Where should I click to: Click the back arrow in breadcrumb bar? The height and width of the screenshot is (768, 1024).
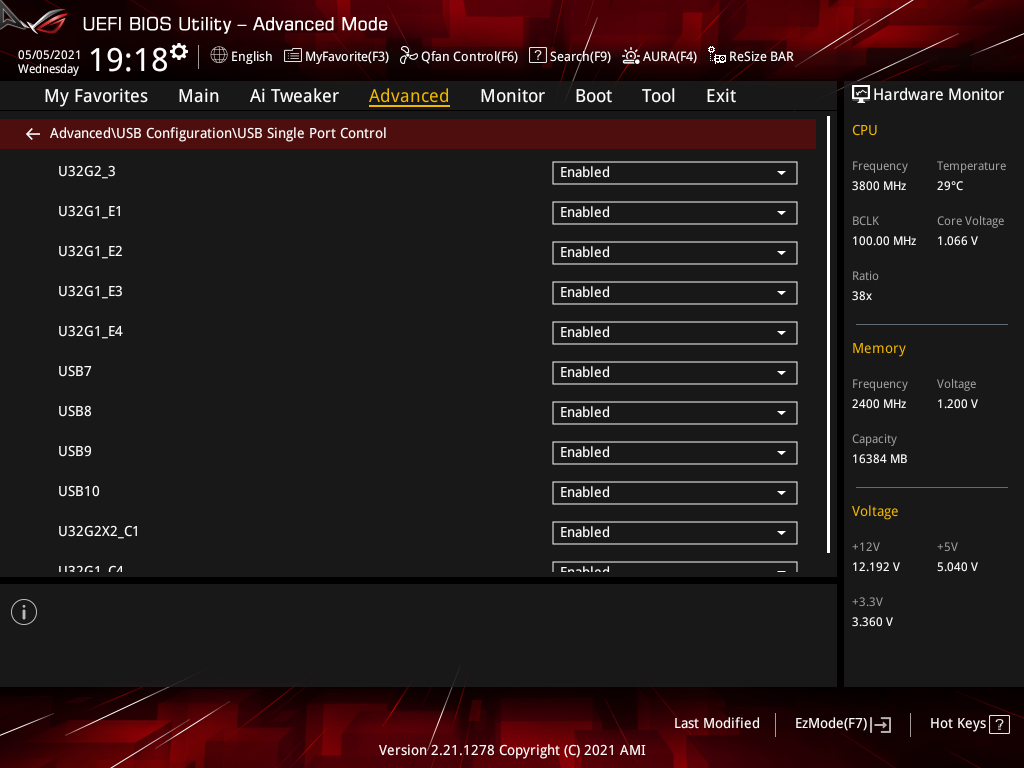coord(33,134)
